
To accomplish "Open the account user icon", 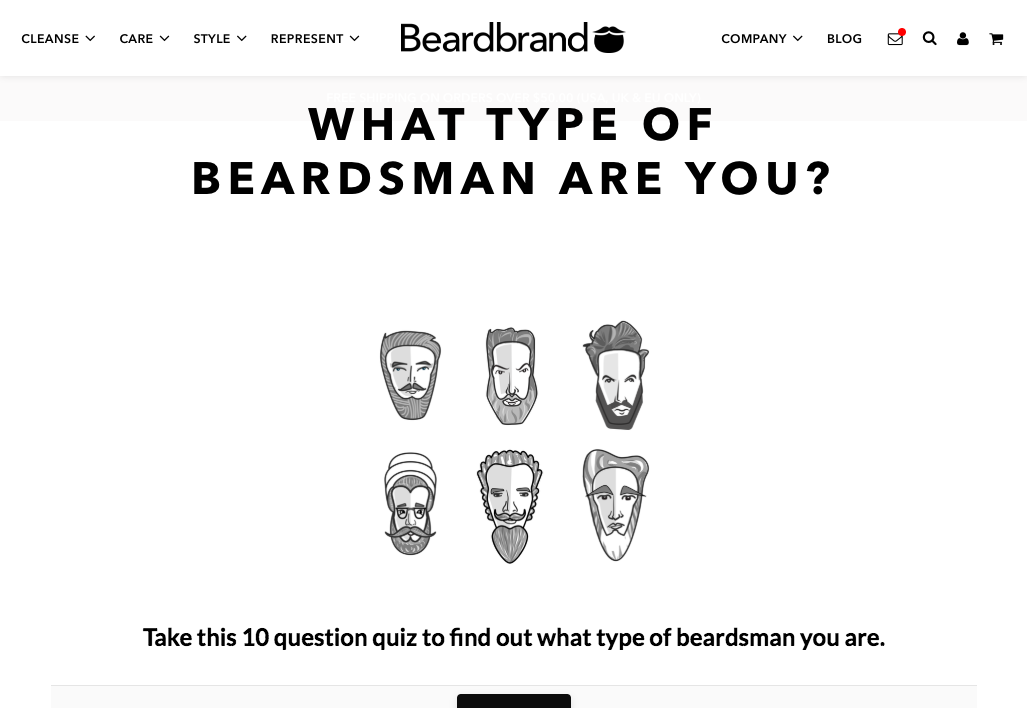I will point(963,39).
